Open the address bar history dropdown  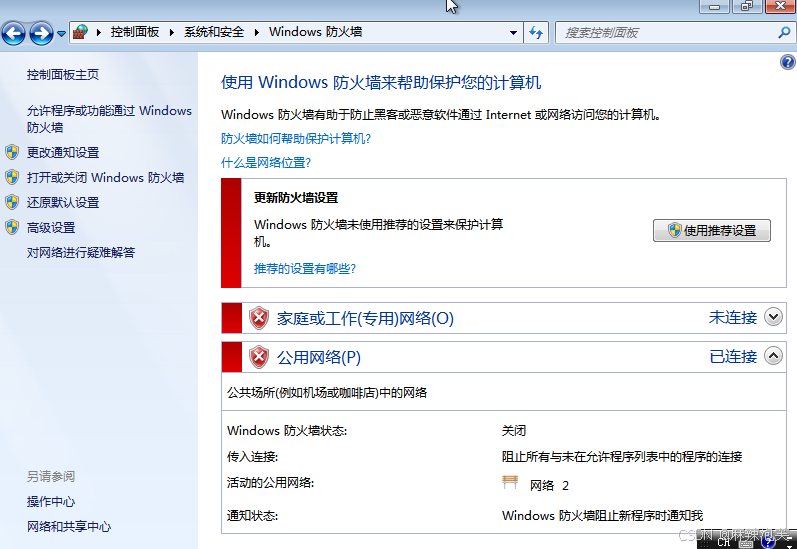click(x=513, y=33)
